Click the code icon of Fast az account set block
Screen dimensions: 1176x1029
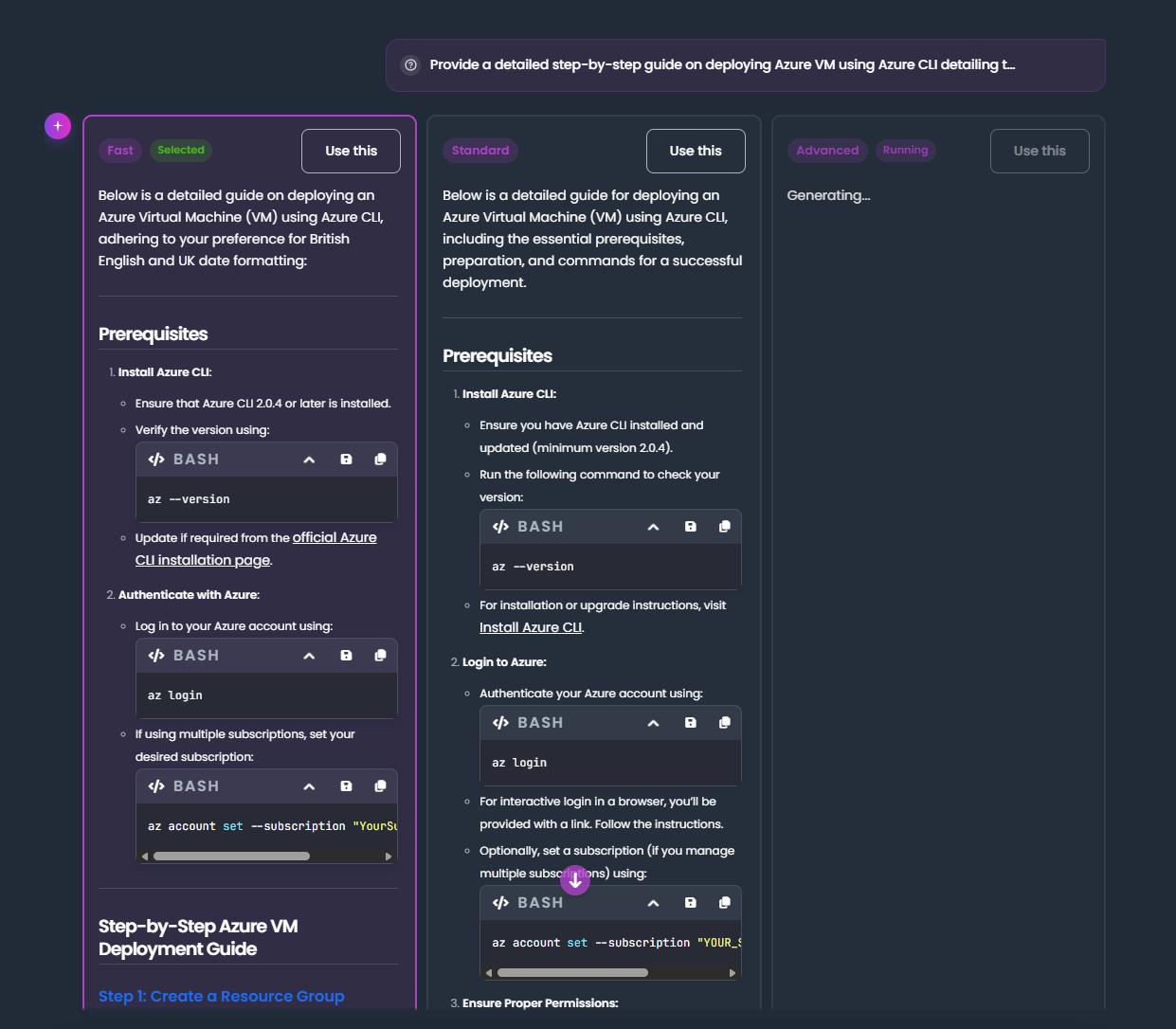pos(156,786)
